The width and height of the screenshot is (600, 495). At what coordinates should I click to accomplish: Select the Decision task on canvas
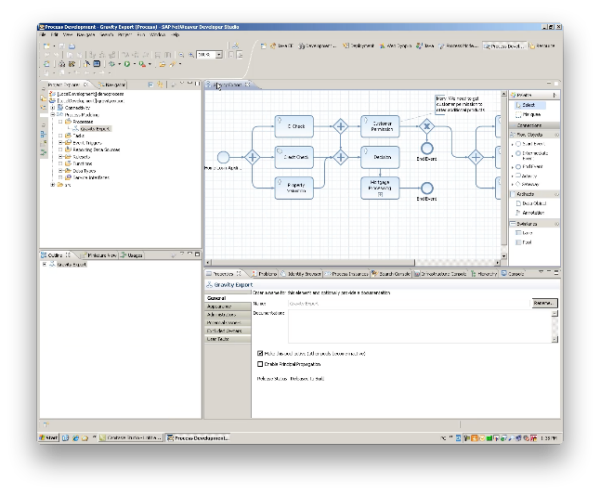click(380, 157)
